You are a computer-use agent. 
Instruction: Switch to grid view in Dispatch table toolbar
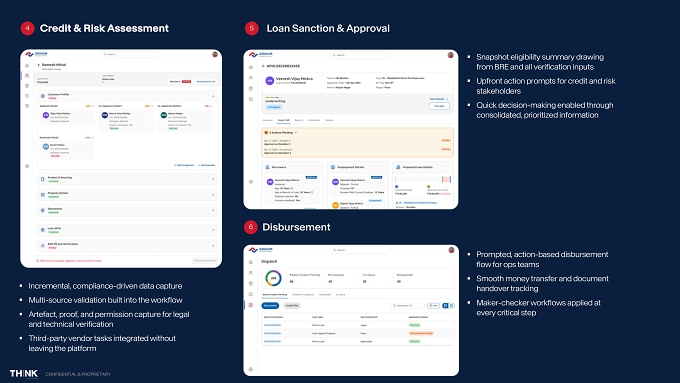click(451, 305)
